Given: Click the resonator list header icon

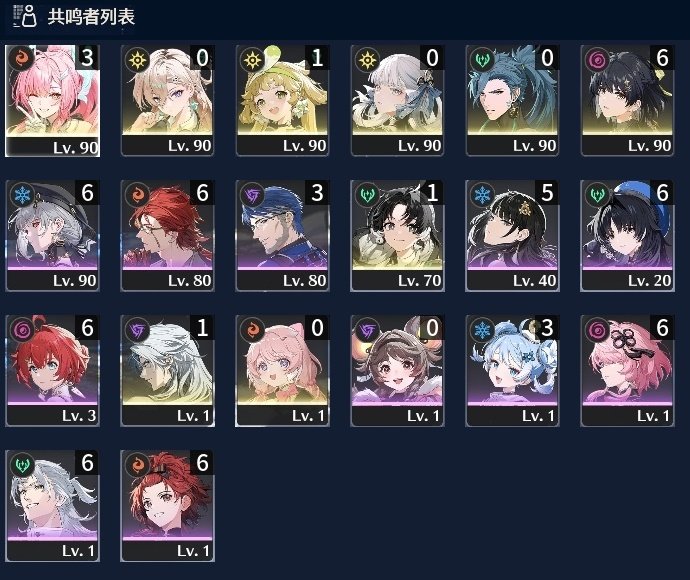Looking at the screenshot, I should coord(25,16).
